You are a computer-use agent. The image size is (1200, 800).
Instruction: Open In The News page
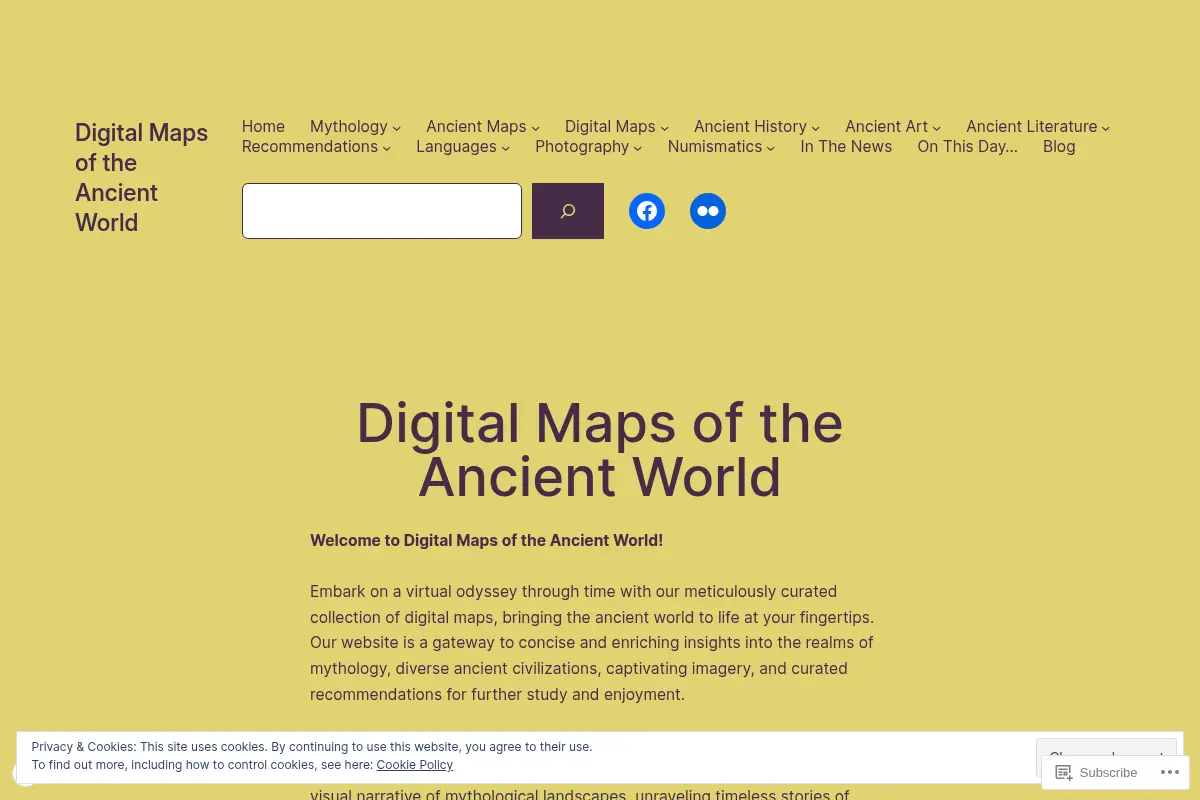[846, 146]
